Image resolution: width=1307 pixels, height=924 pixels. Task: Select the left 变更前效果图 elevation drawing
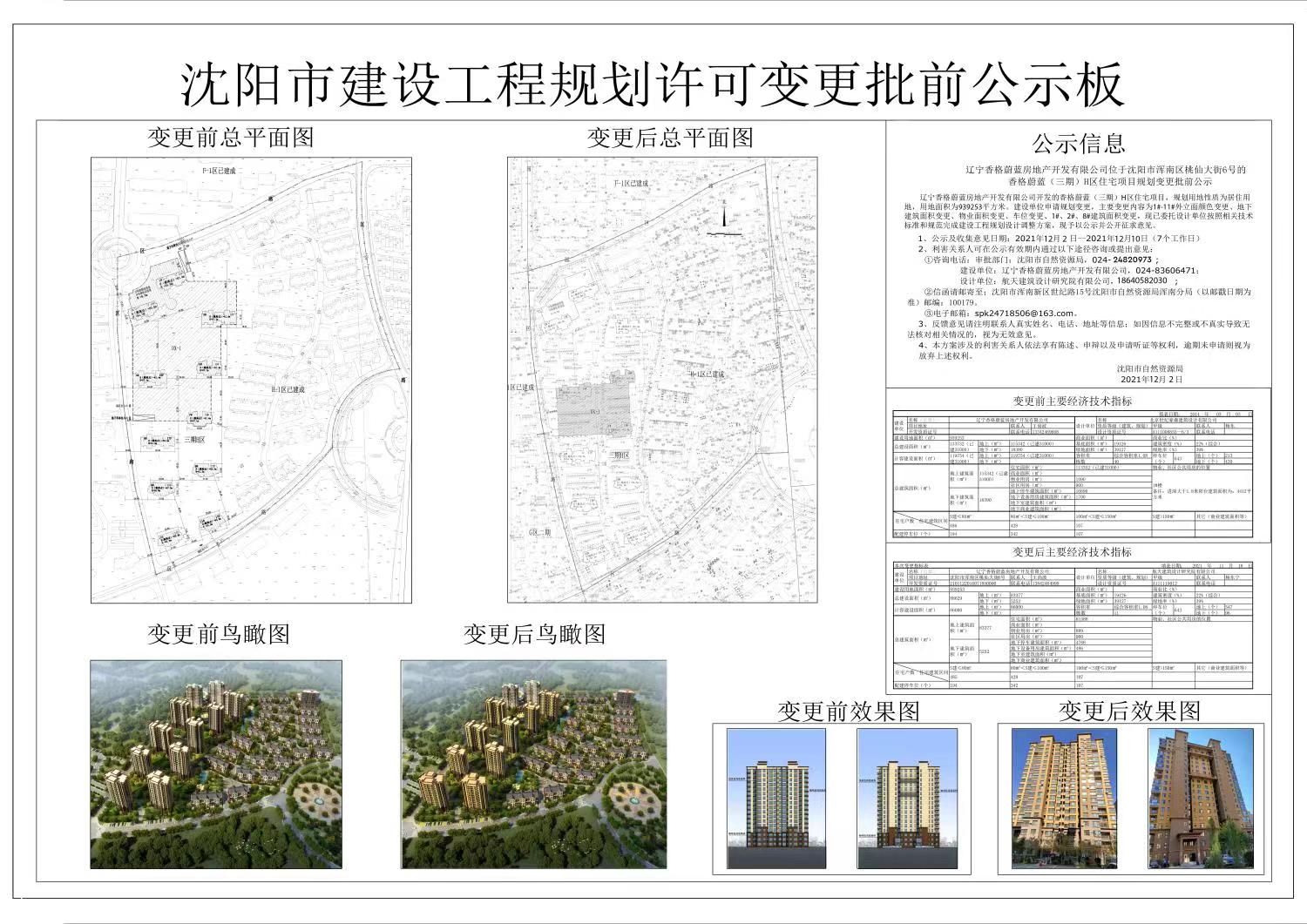click(x=776, y=799)
